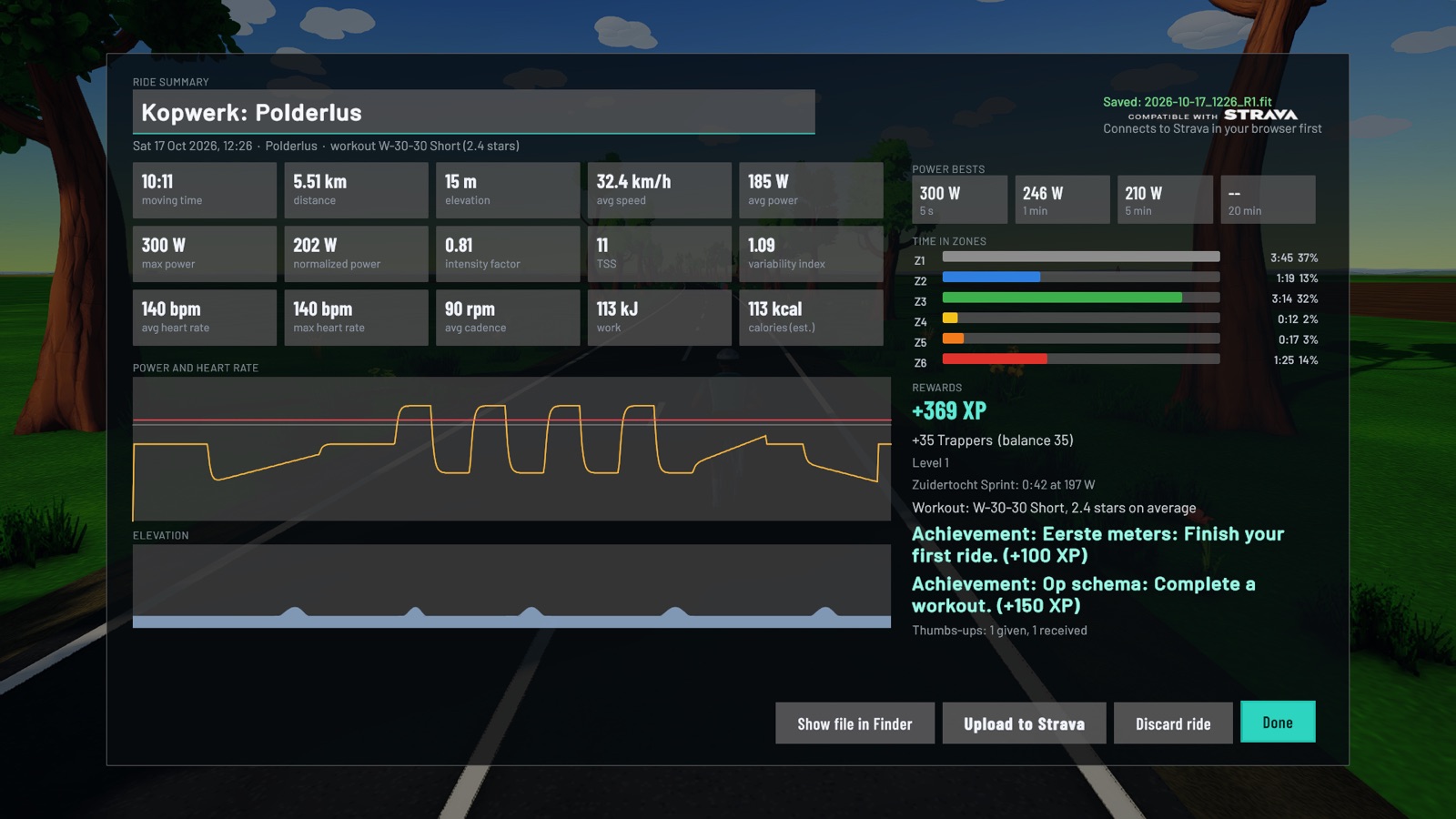
Task: Click the 1.09 variability index tile
Action: [811, 254]
